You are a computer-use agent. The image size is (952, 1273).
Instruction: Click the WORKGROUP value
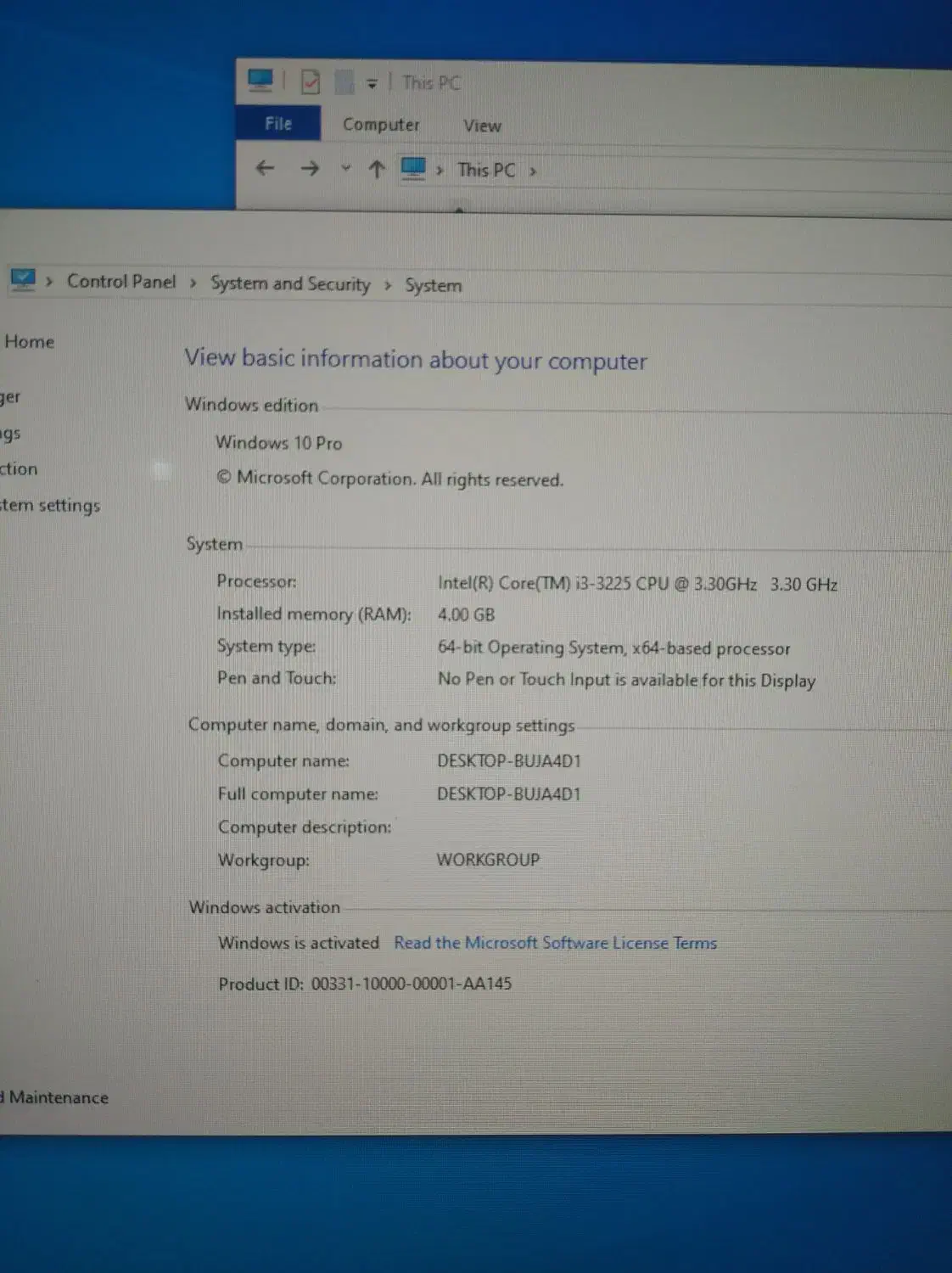click(x=488, y=860)
